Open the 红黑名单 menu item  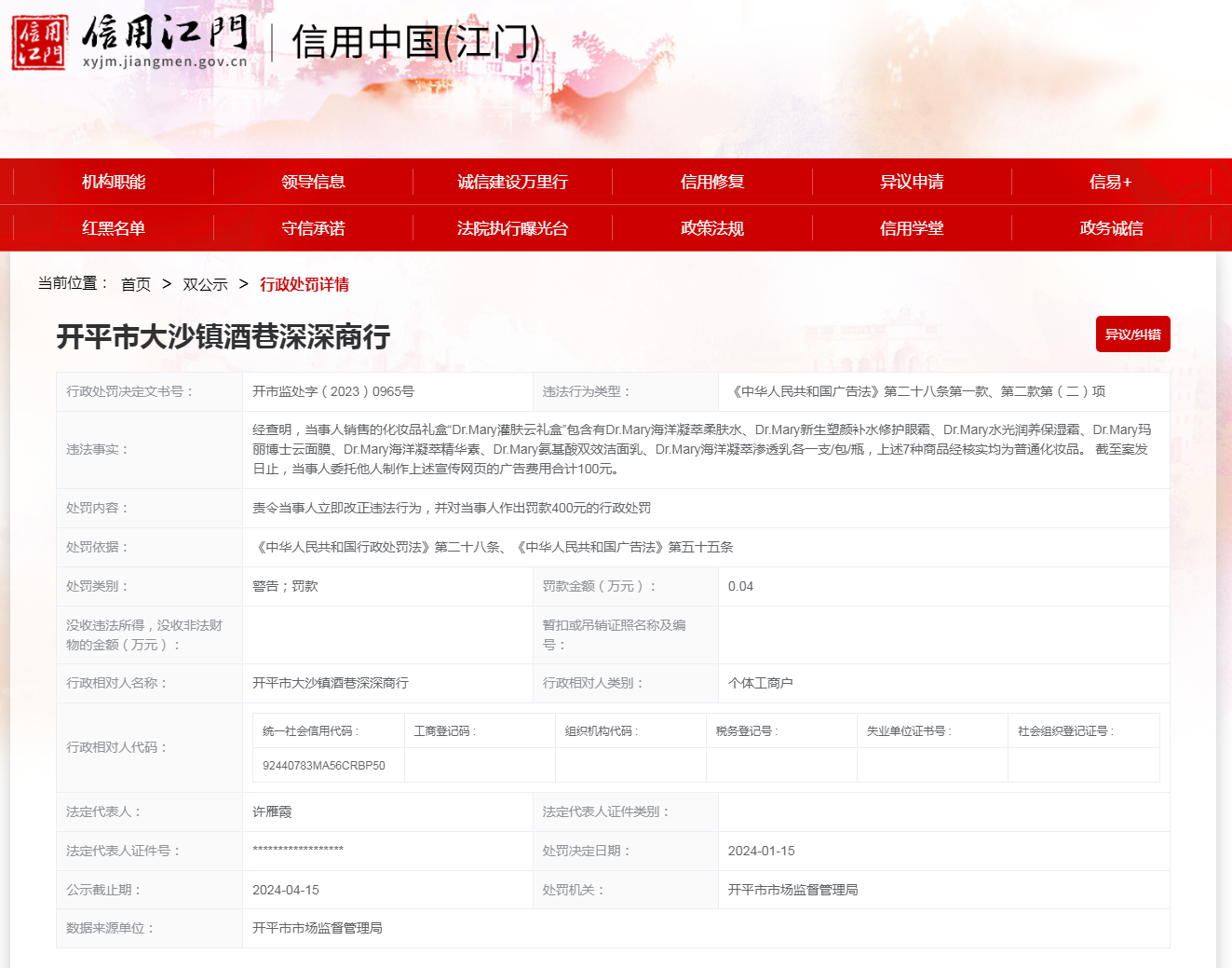[x=114, y=228]
